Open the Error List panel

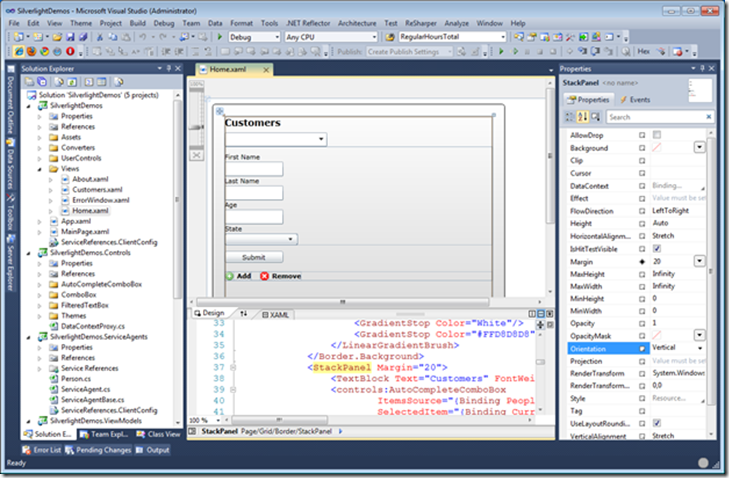coord(41,450)
